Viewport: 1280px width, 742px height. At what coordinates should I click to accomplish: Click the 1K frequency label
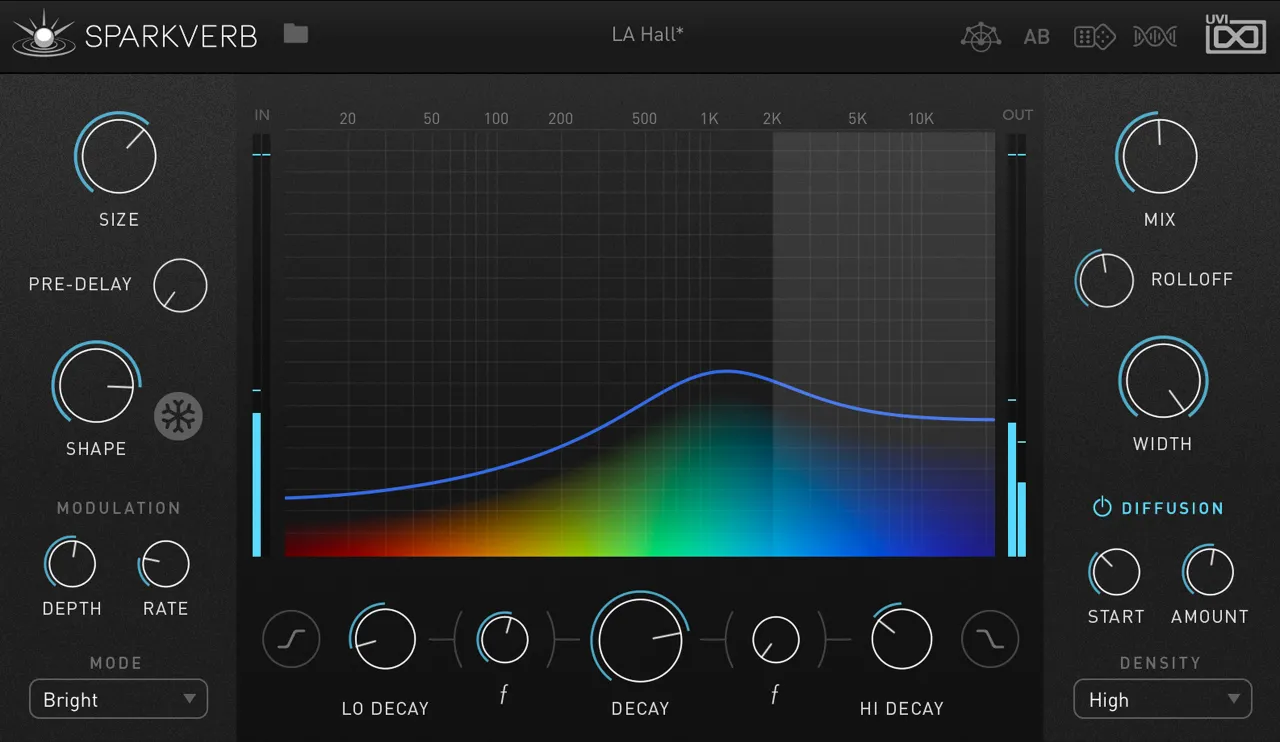coord(709,118)
